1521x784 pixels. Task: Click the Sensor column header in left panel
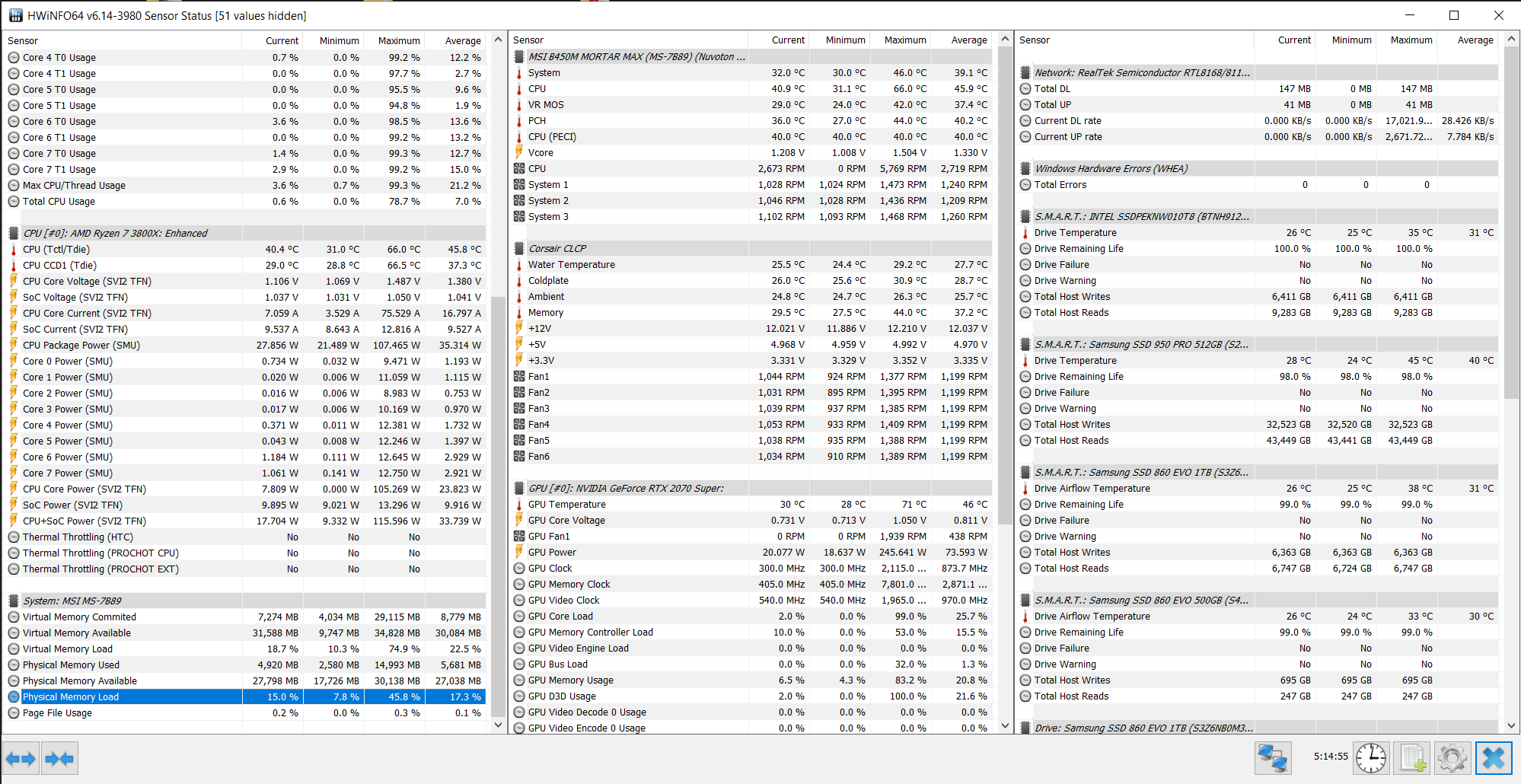tap(122, 41)
